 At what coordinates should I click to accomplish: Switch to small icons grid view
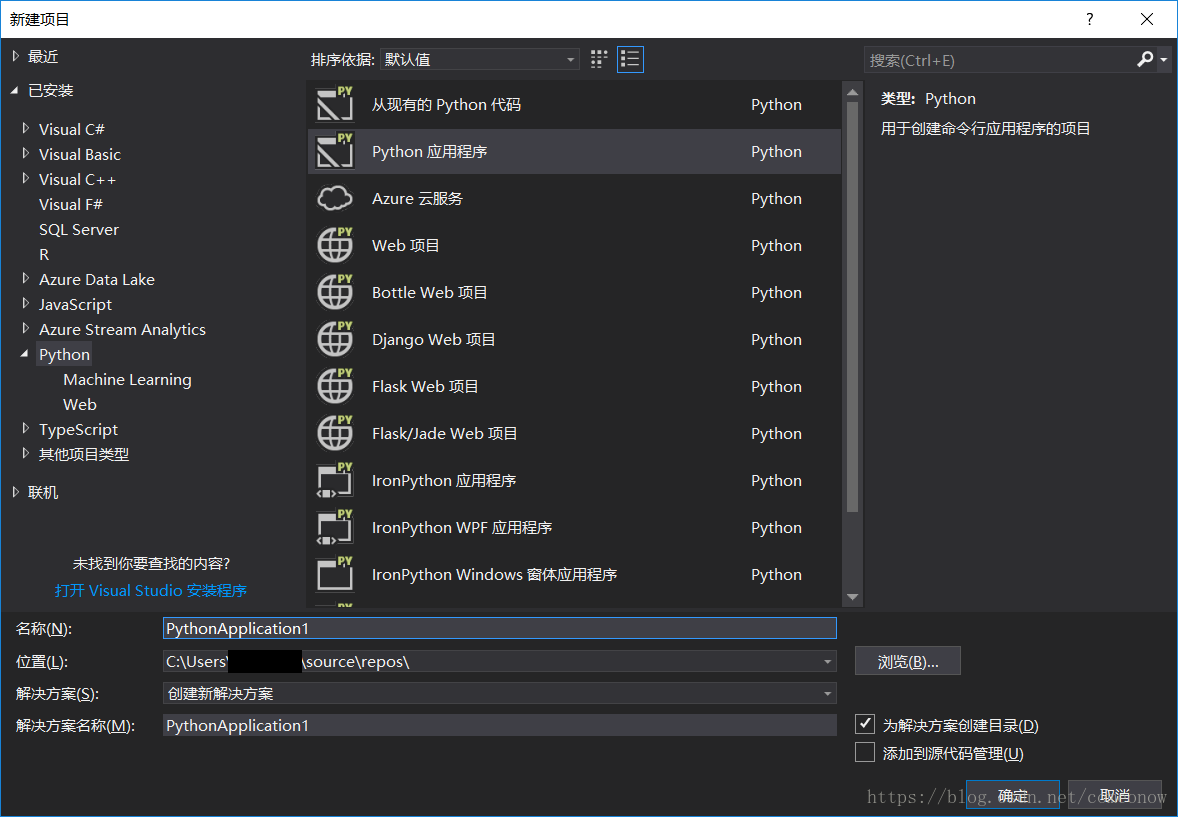coord(599,59)
